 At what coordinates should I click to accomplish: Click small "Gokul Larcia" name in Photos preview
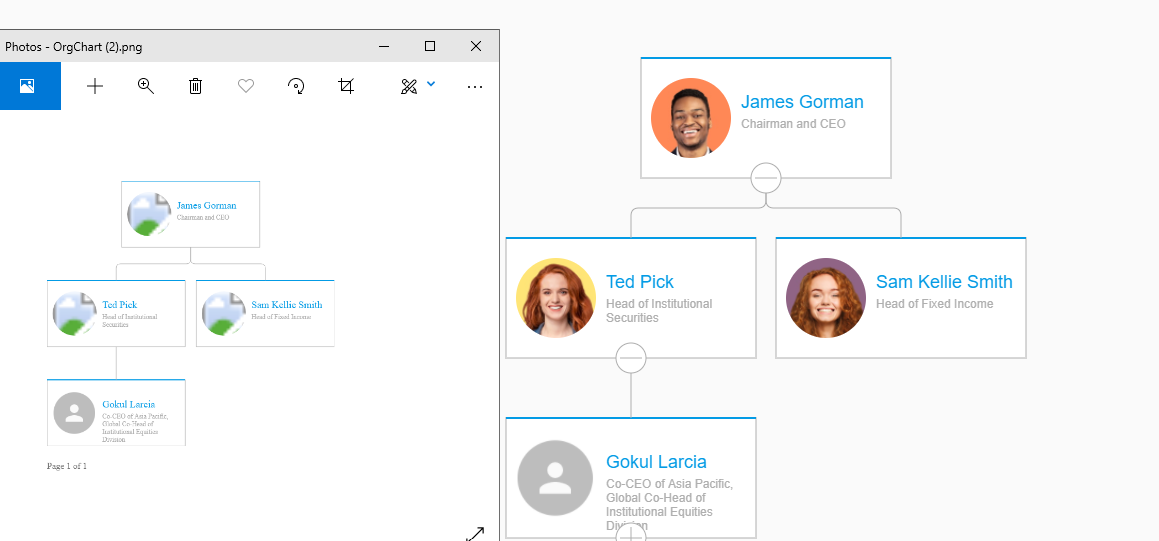pos(129,404)
